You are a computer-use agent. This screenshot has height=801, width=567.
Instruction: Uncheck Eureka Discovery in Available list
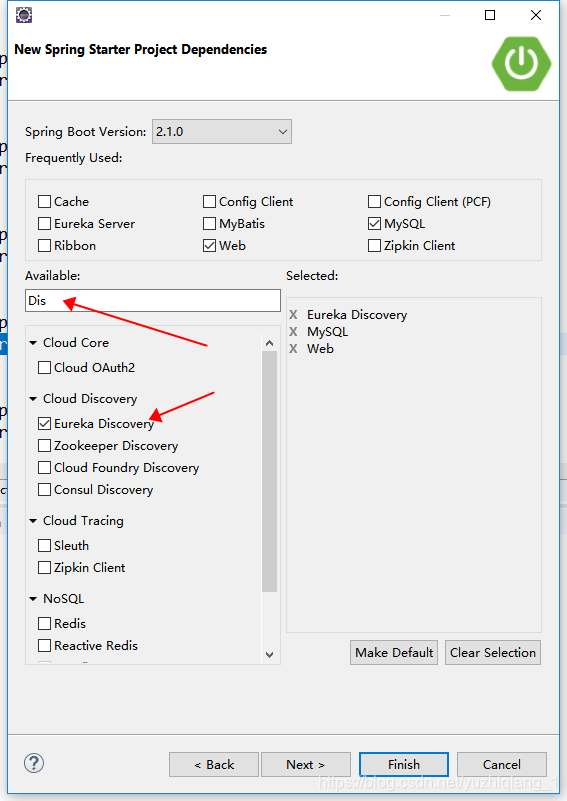tap(44, 423)
